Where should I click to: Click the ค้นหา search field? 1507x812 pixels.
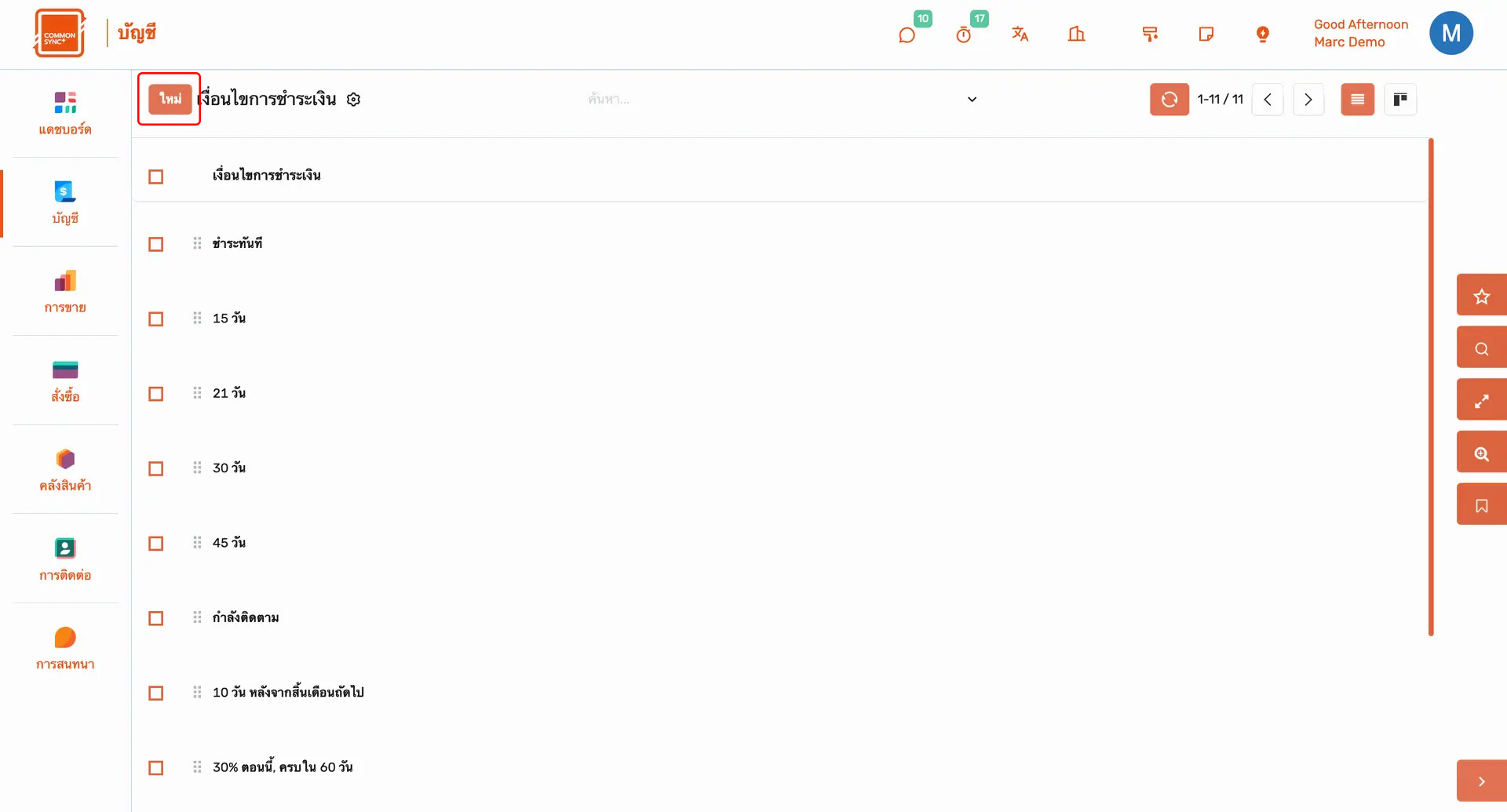click(x=769, y=100)
